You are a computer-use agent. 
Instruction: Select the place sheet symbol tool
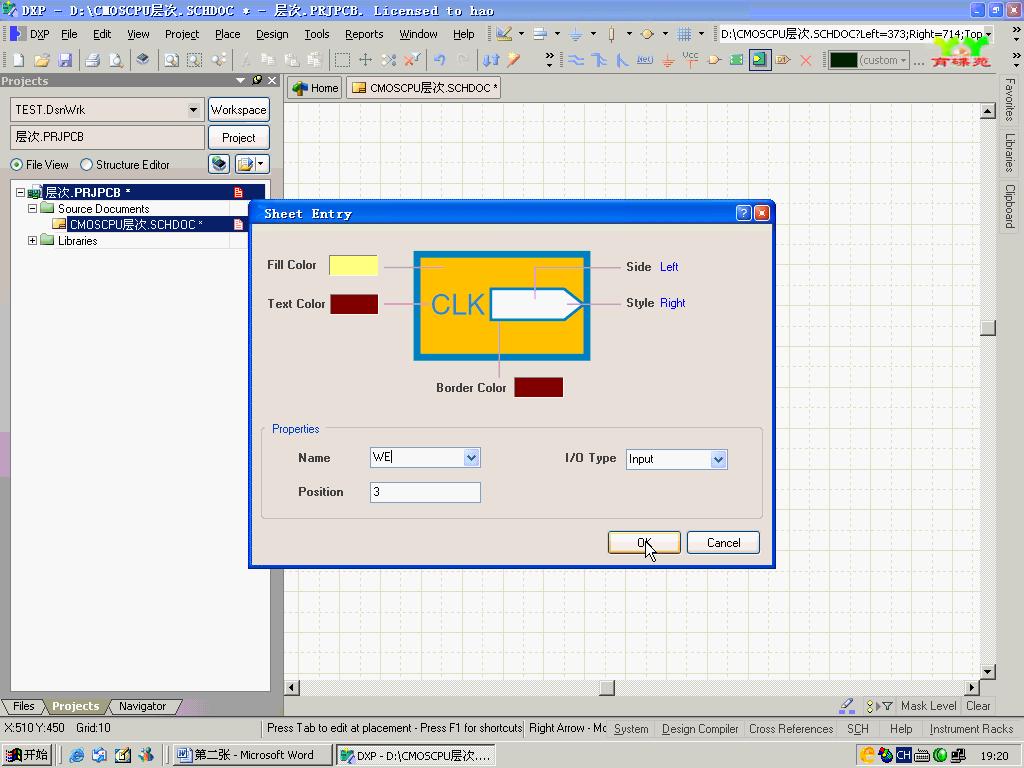click(737, 60)
